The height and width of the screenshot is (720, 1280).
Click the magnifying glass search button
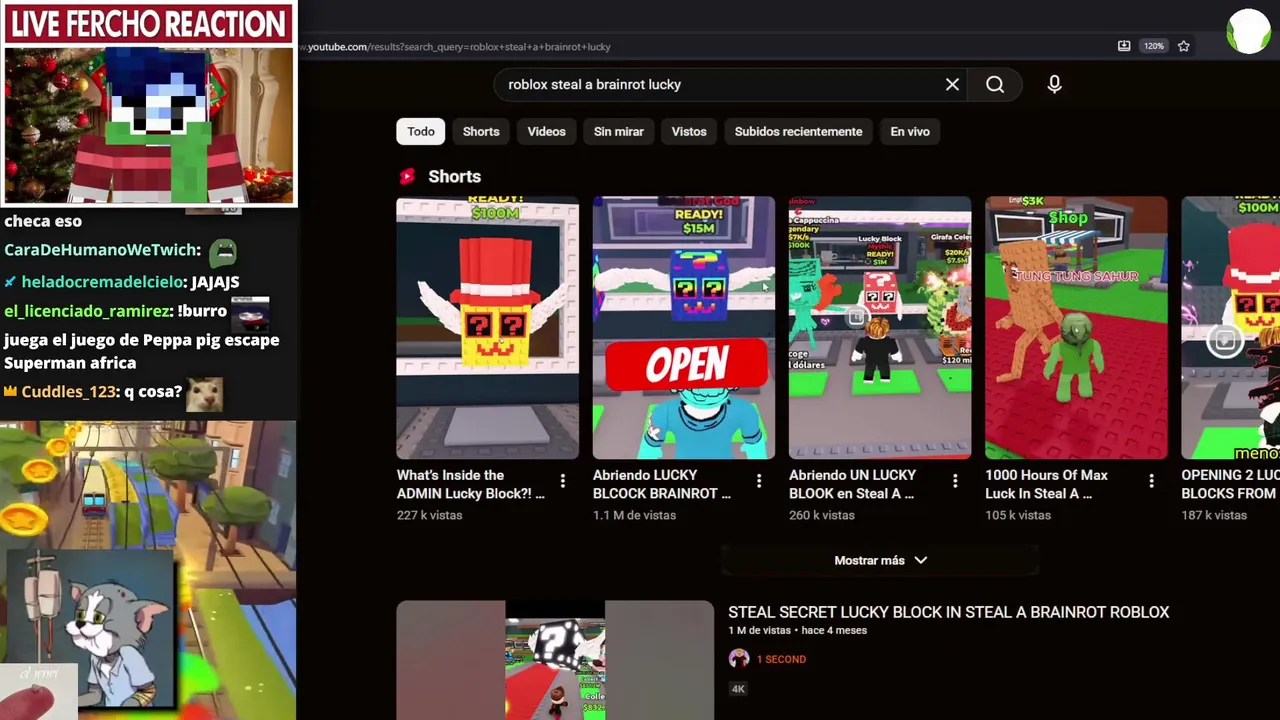(x=995, y=85)
